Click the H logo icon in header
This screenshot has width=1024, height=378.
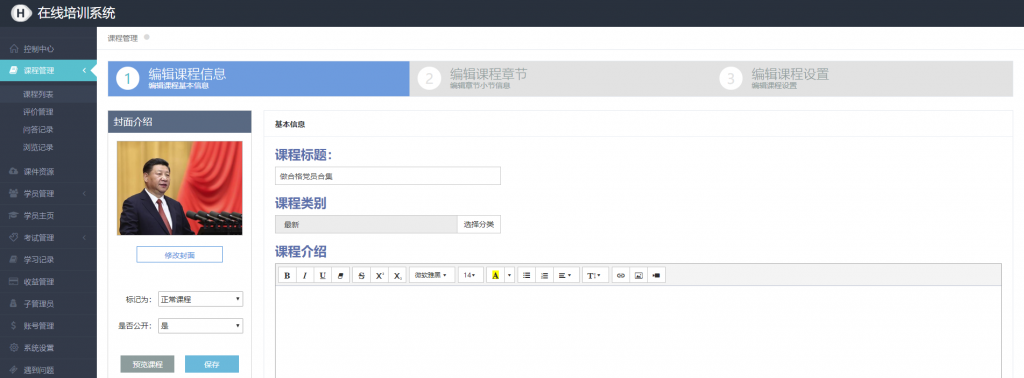point(22,13)
